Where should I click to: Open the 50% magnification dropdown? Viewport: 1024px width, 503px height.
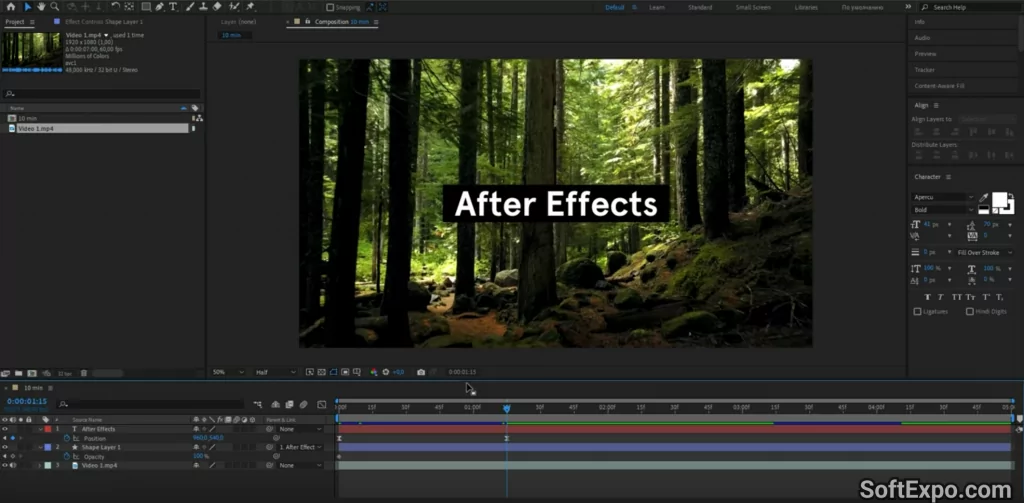(228, 372)
